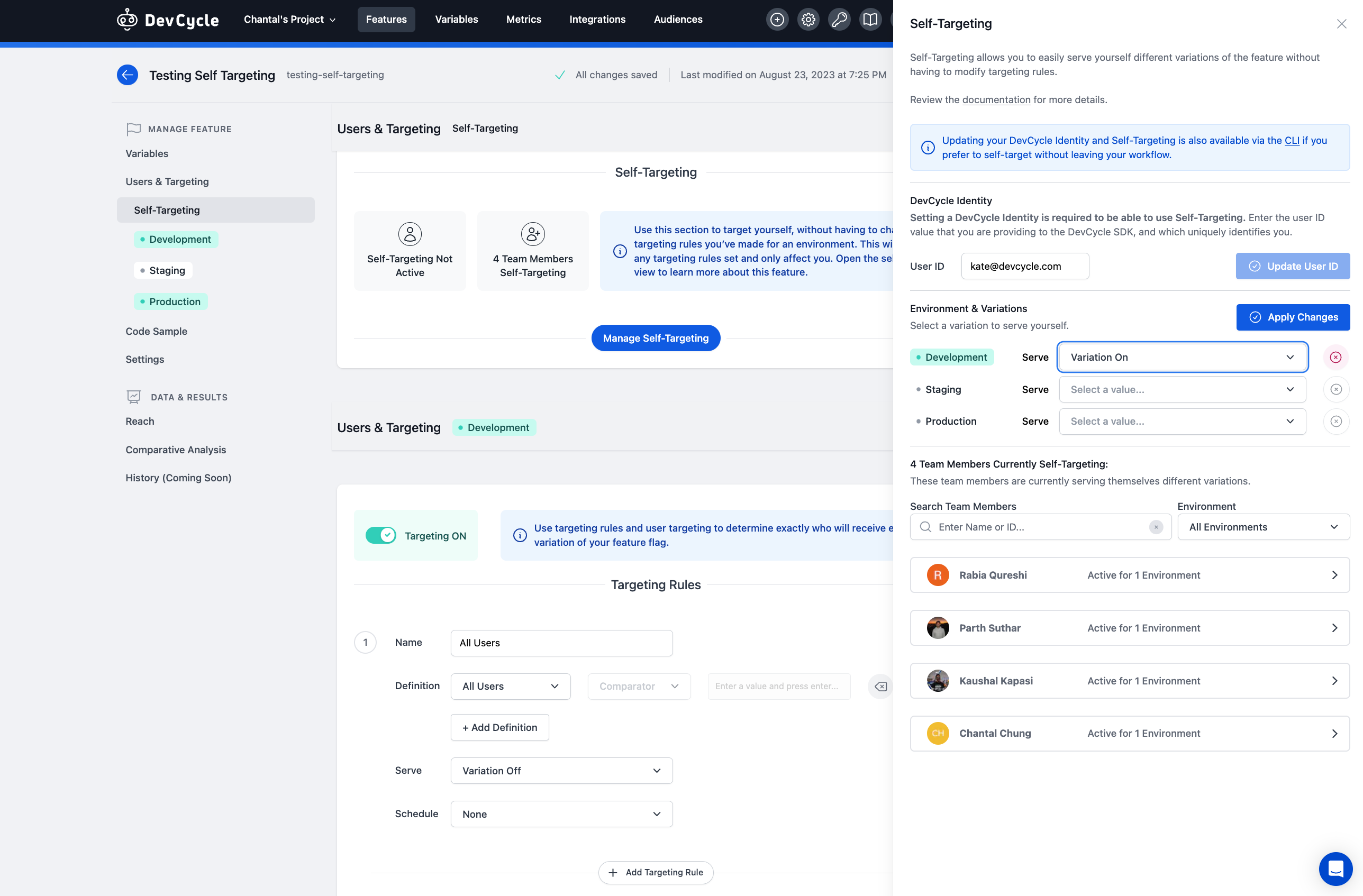Expand Rabia Qureshi's environment details
The image size is (1363, 896).
tap(1335, 575)
